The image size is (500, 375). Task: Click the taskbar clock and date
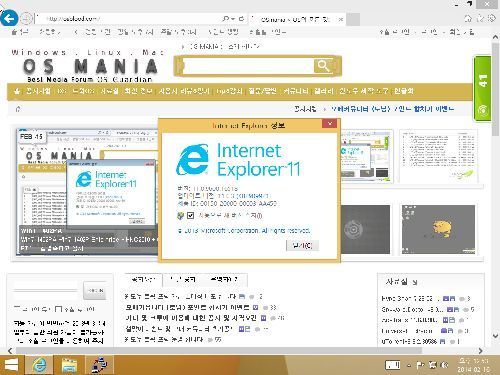473,365
